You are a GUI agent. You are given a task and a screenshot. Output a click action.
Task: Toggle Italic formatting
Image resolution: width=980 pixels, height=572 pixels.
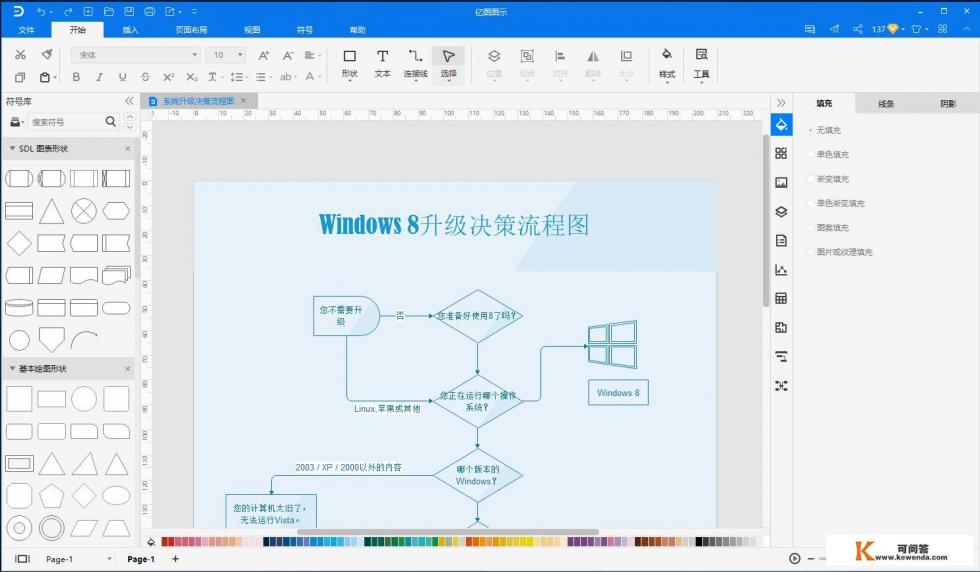(99, 76)
